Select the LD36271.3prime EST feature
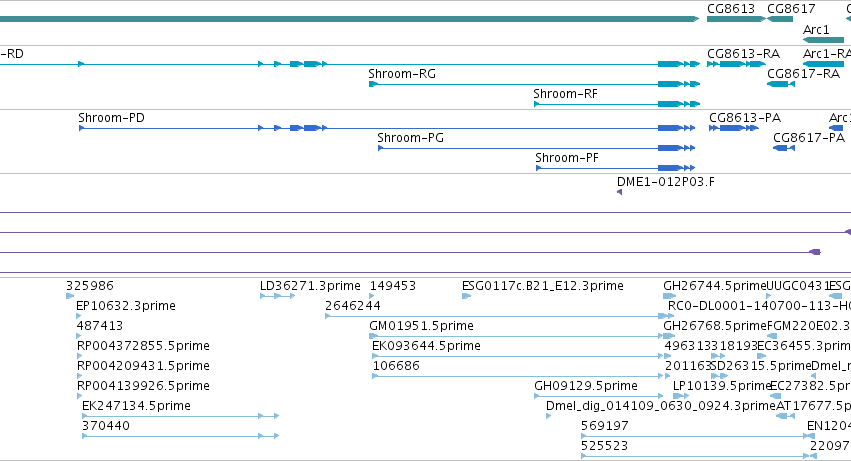Screen dimensions: 851x461 click(x=277, y=296)
